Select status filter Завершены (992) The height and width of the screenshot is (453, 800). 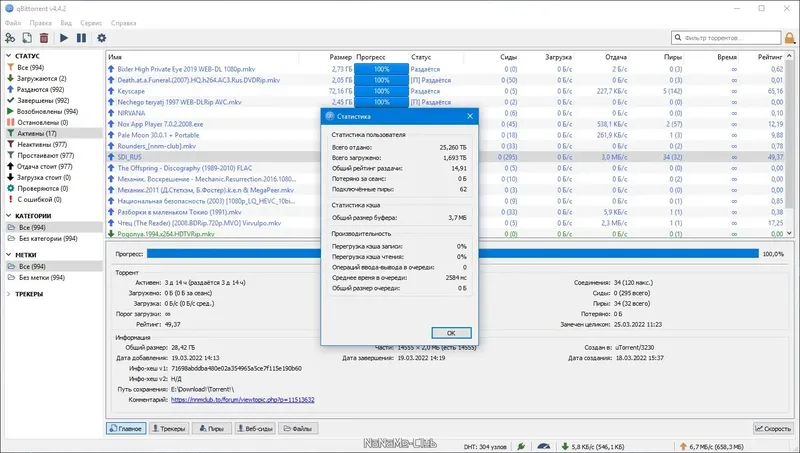(43, 100)
